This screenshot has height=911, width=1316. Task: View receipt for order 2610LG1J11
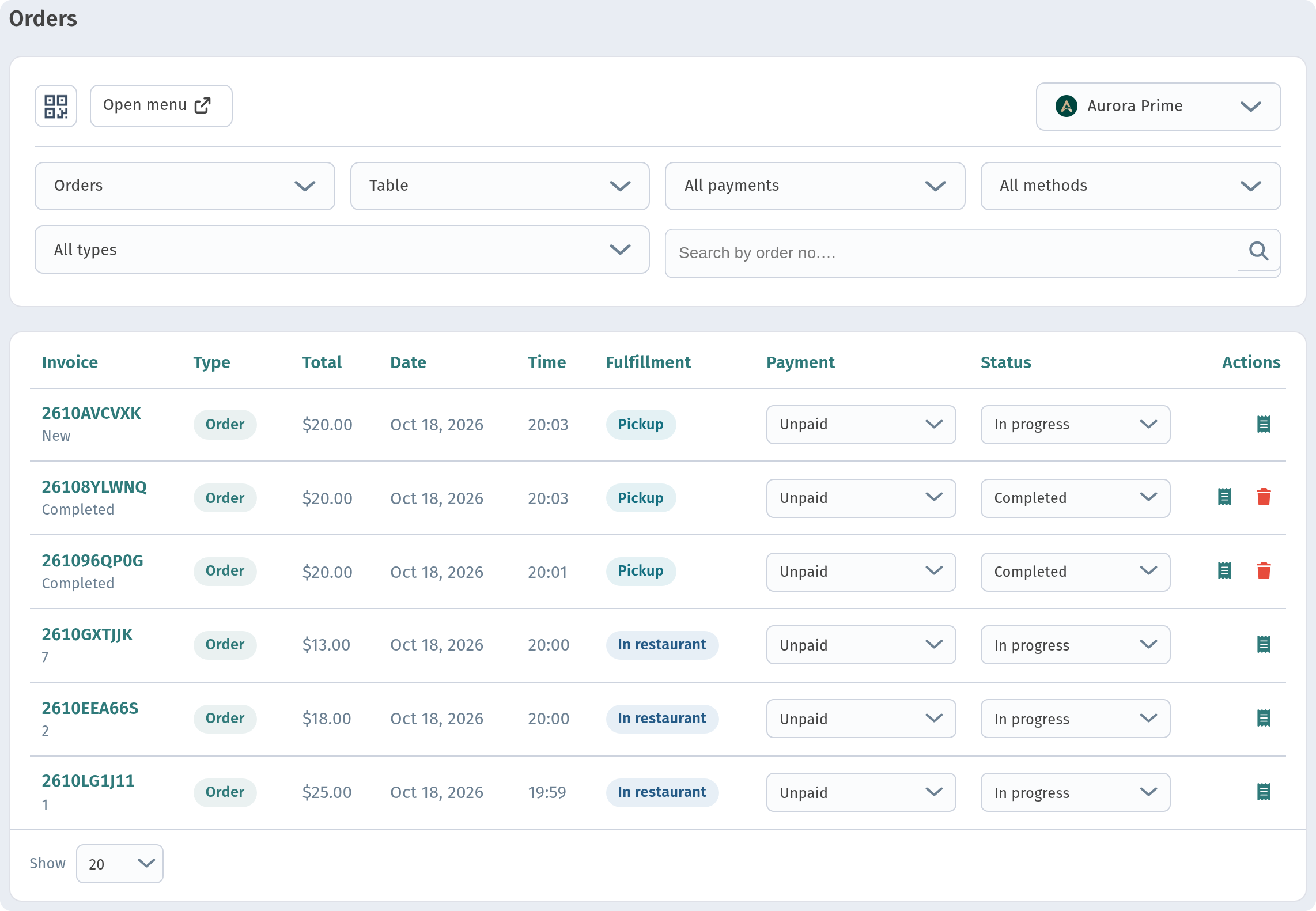(x=1264, y=792)
